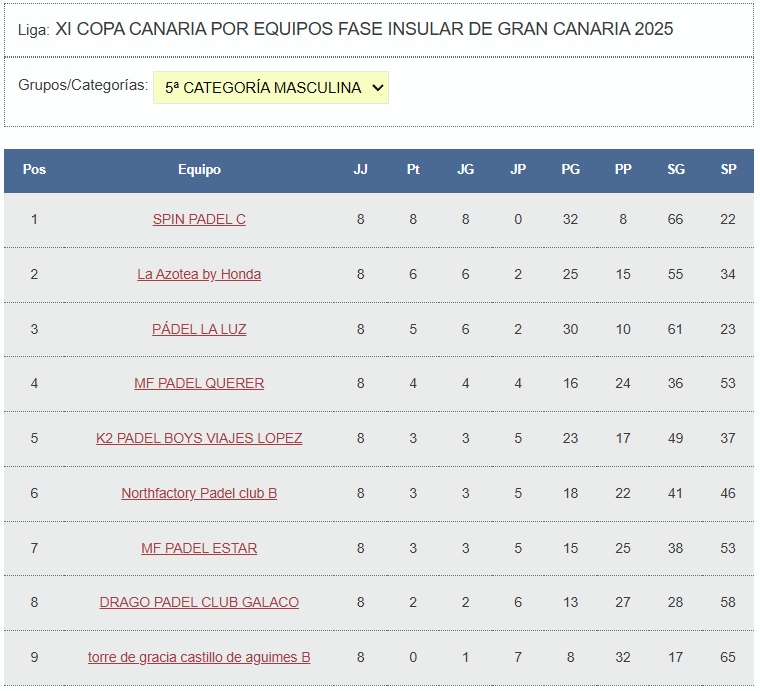Open the Grupos/Categorías dropdown
The width and height of the screenshot is (760, 691).
click(x=270, y=88)
